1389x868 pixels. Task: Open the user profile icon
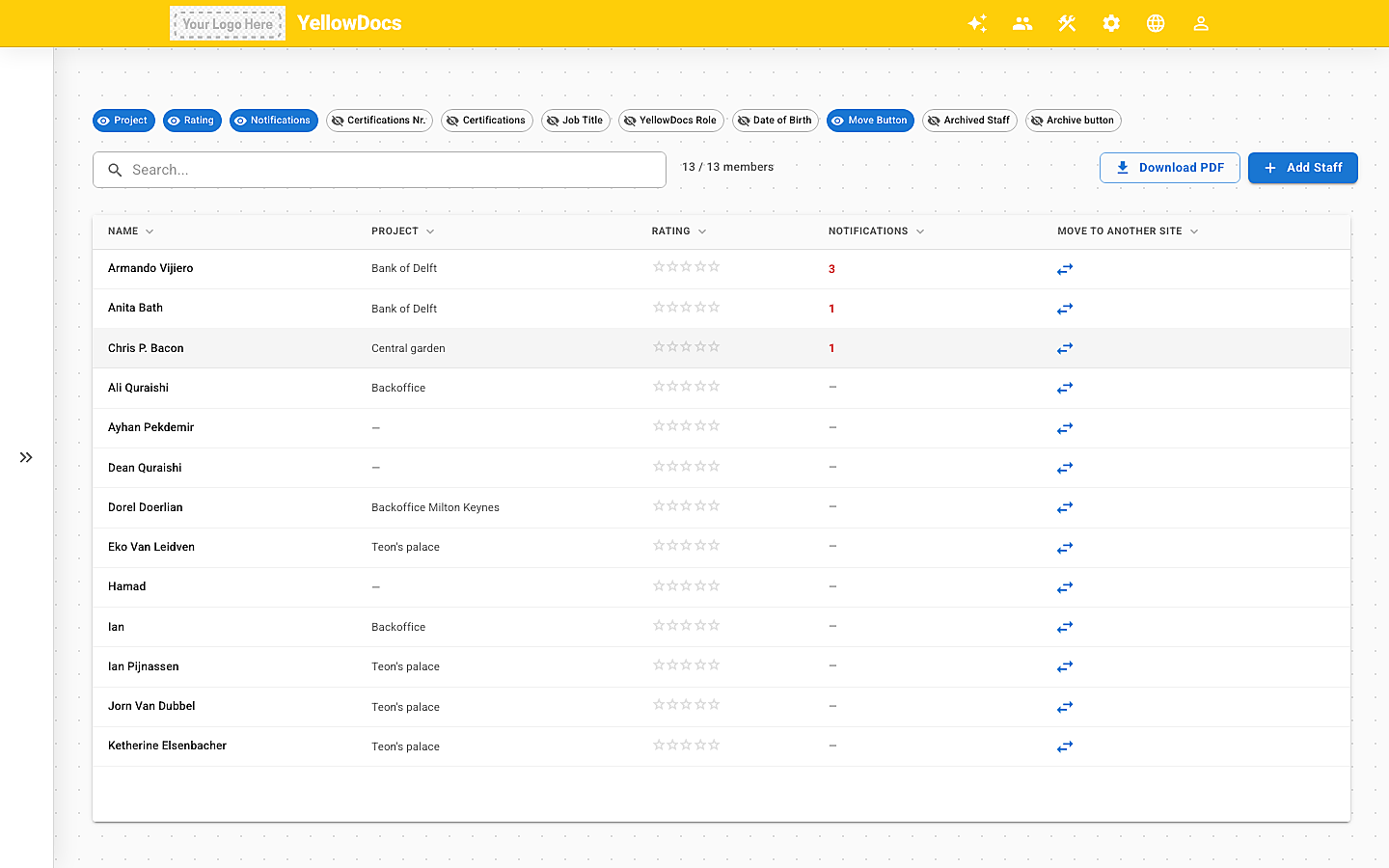[x=1201, y=23]
